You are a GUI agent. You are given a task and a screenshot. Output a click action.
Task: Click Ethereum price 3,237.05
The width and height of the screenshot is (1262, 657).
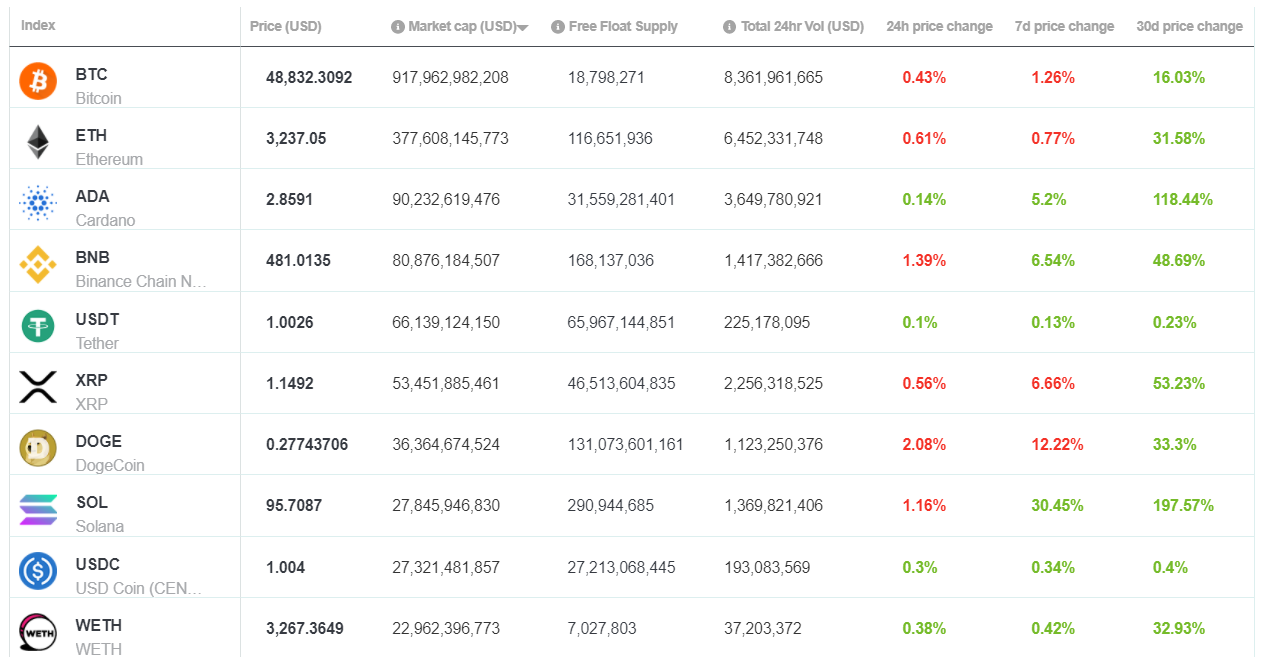[296, 138]
